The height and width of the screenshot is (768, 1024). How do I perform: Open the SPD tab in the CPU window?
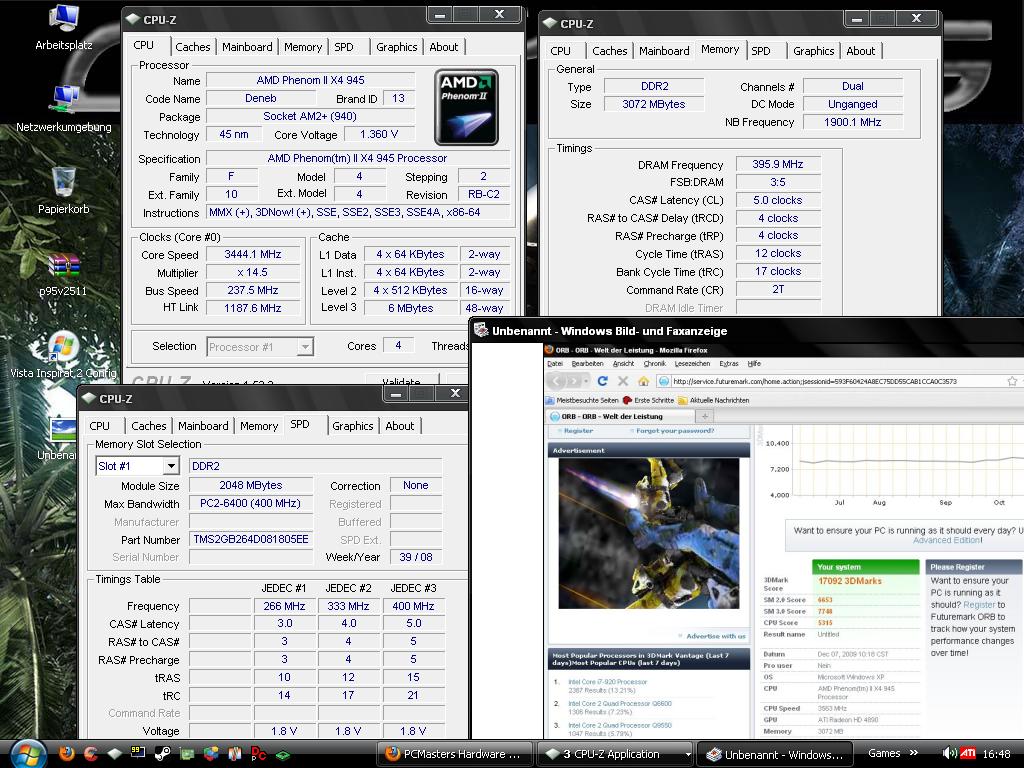click(x=344, y=47)
